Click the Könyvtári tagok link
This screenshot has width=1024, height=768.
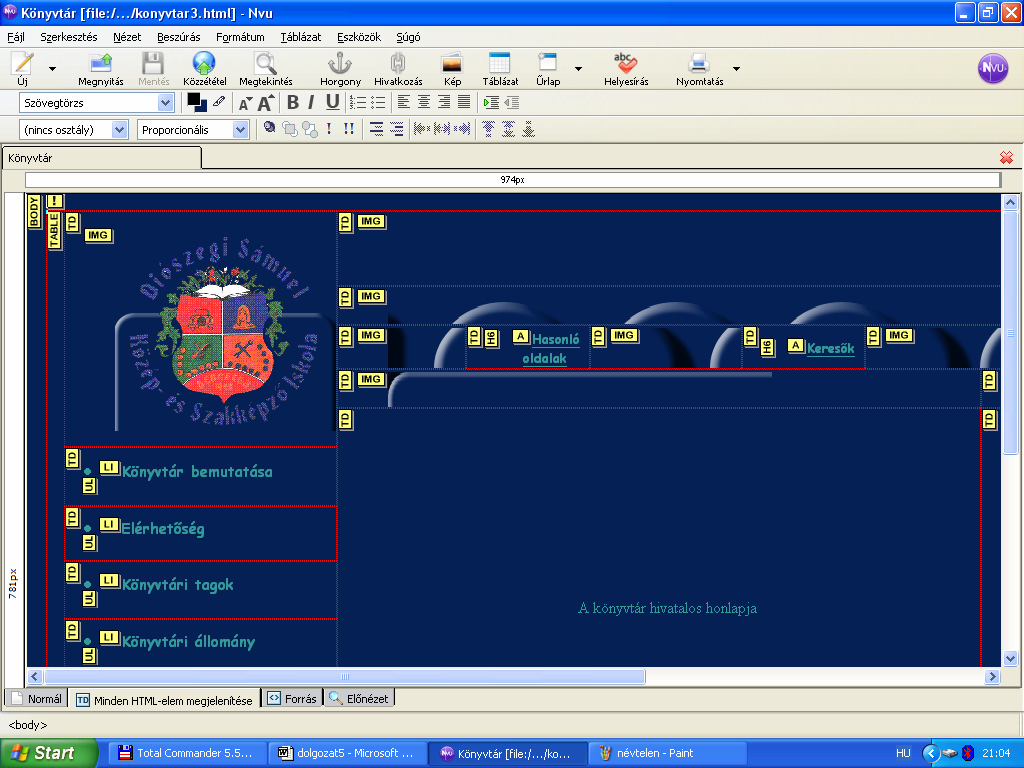click(x=178, y=584)
